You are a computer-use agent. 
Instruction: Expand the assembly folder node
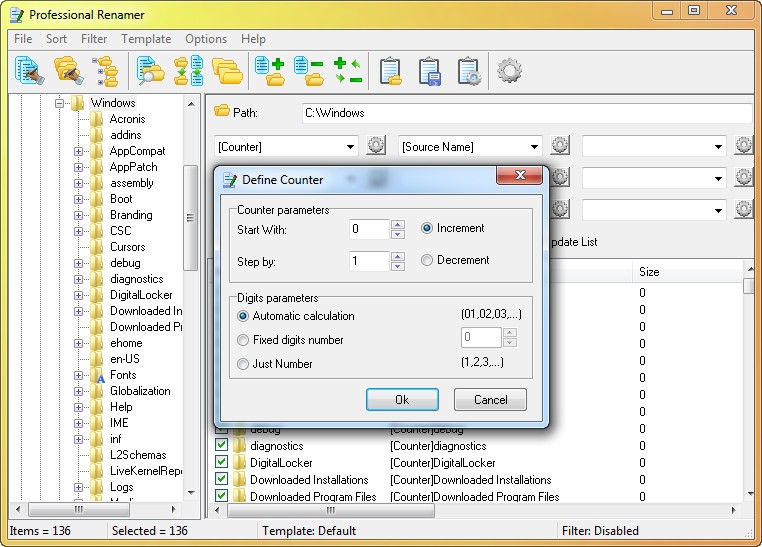(78, 183)
